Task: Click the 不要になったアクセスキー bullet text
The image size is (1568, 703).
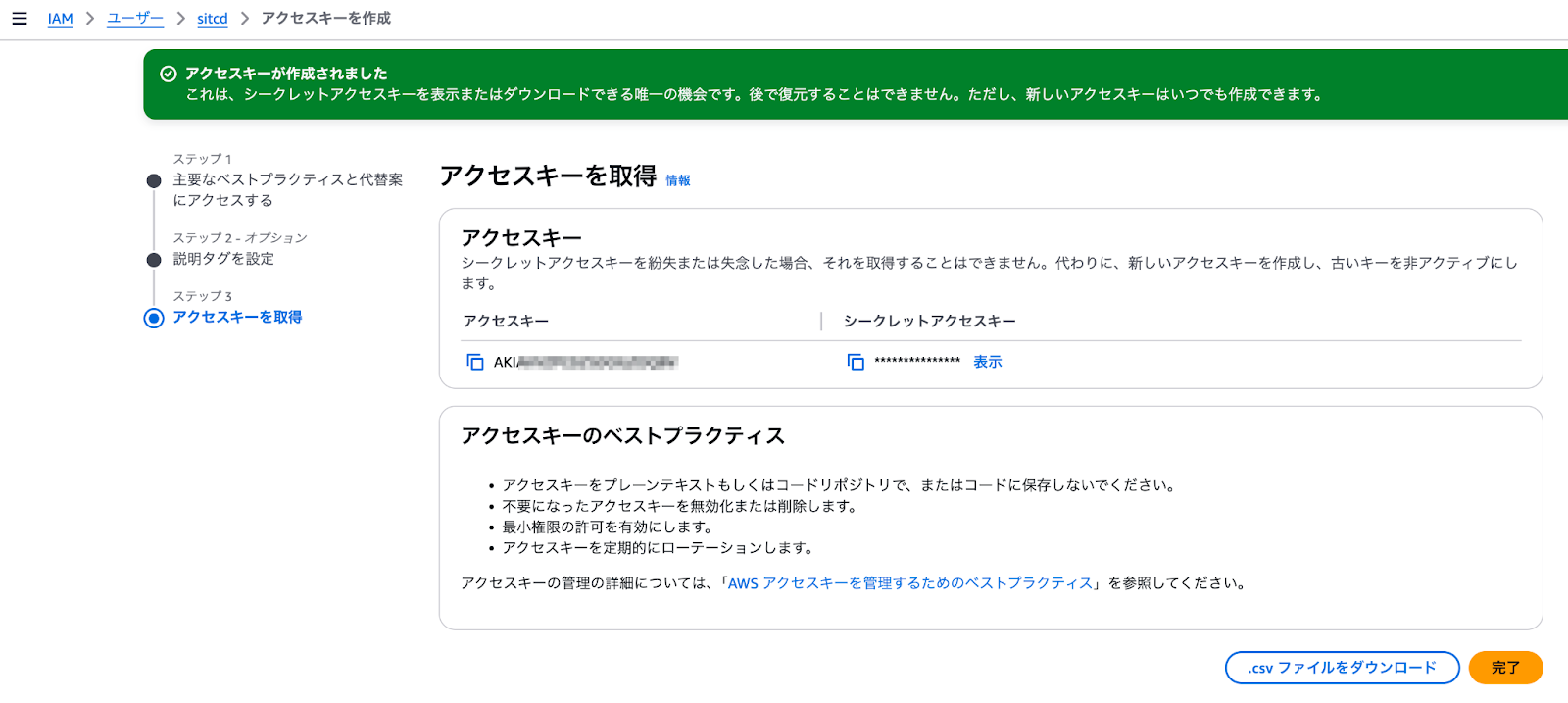Action: (x=682, y=507)
